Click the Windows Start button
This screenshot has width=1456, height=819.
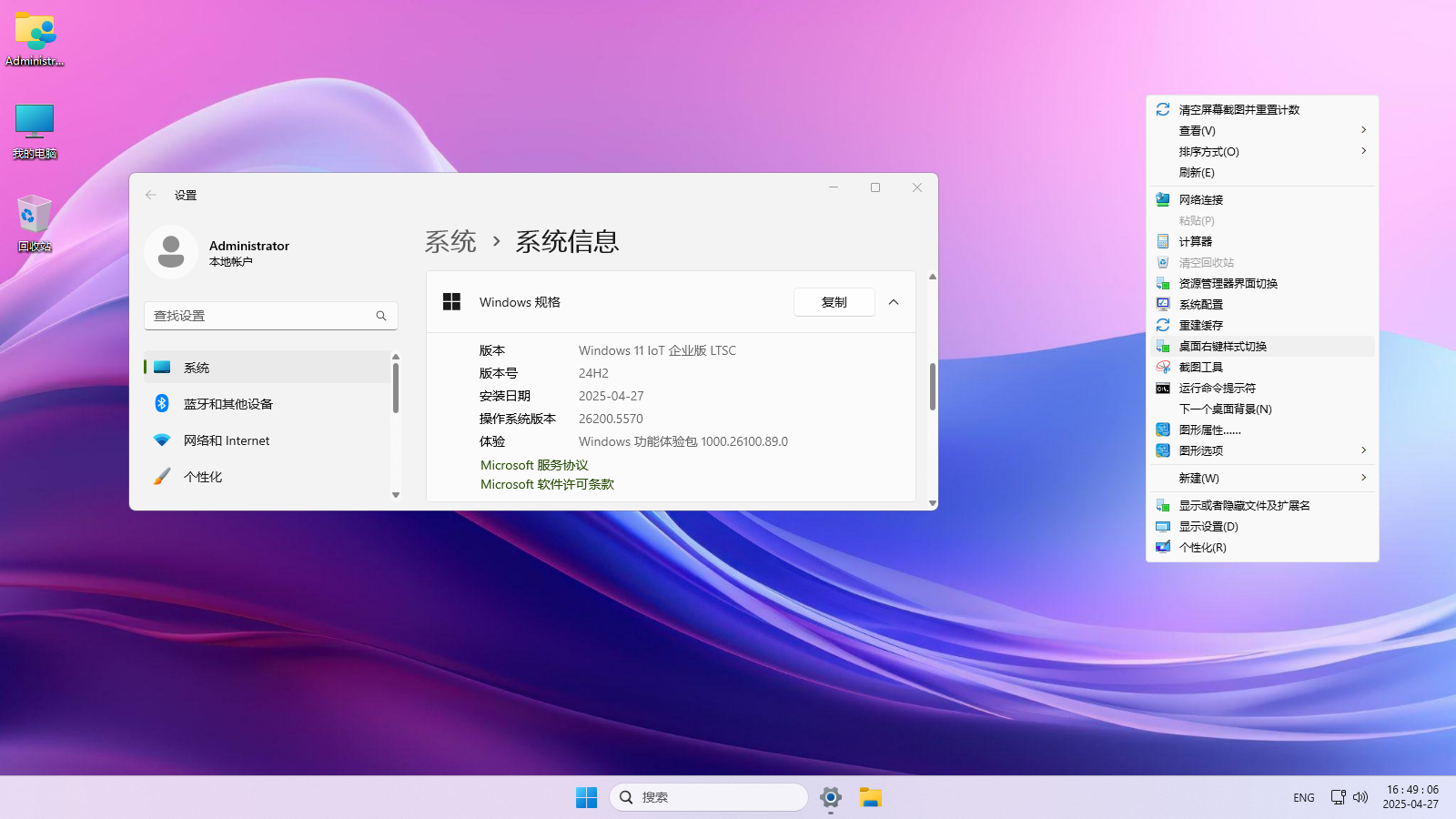(586, 797)
